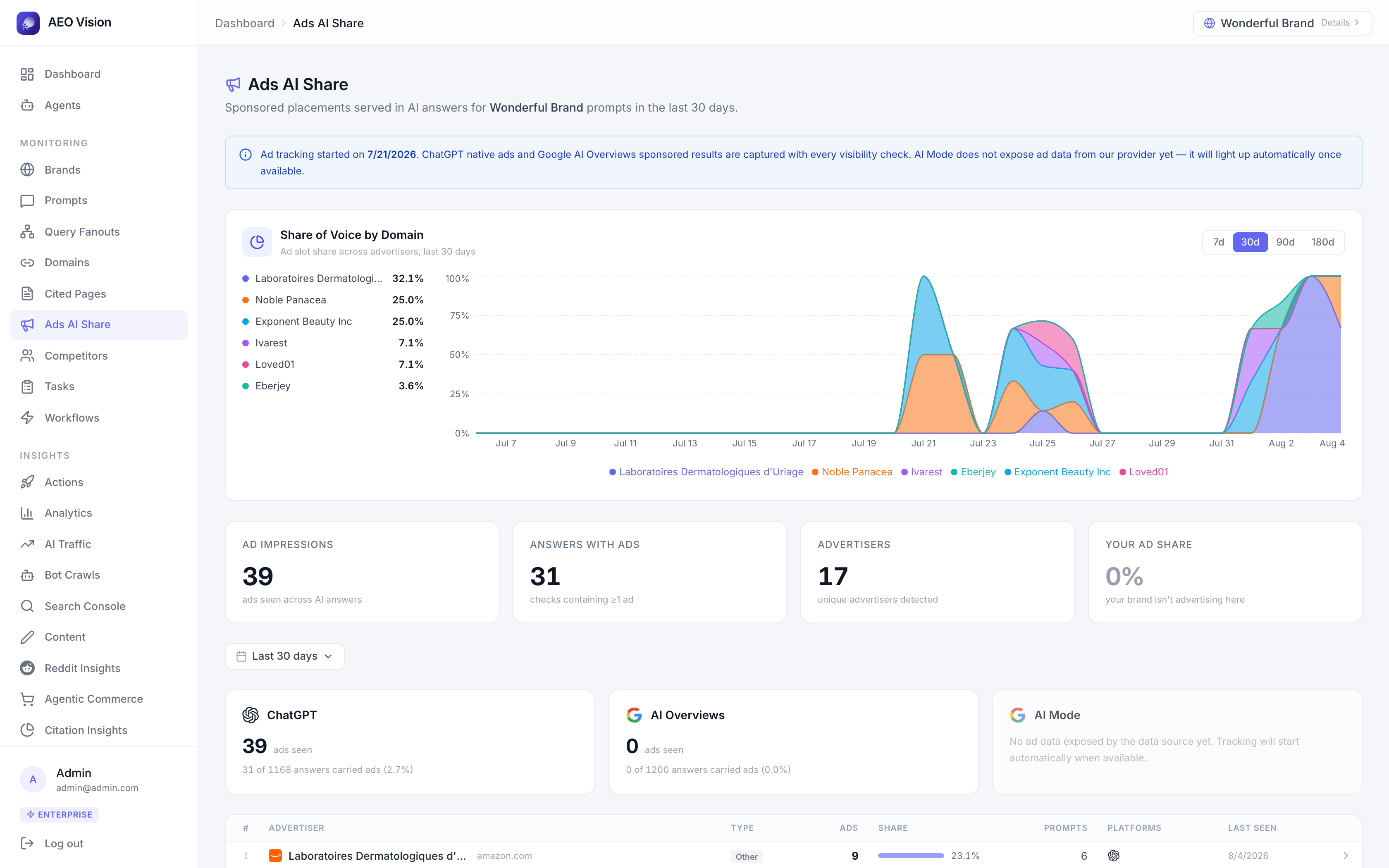Viewport: 1389px width, 868px height.
Task: Click the Other type badge
Action: [x=746, y=856]
